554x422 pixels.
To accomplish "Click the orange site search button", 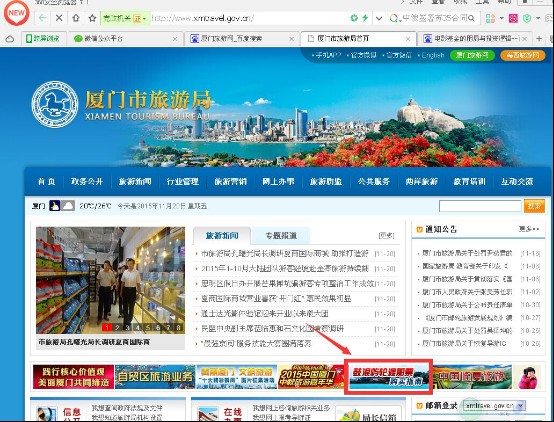I will [534, 206].
